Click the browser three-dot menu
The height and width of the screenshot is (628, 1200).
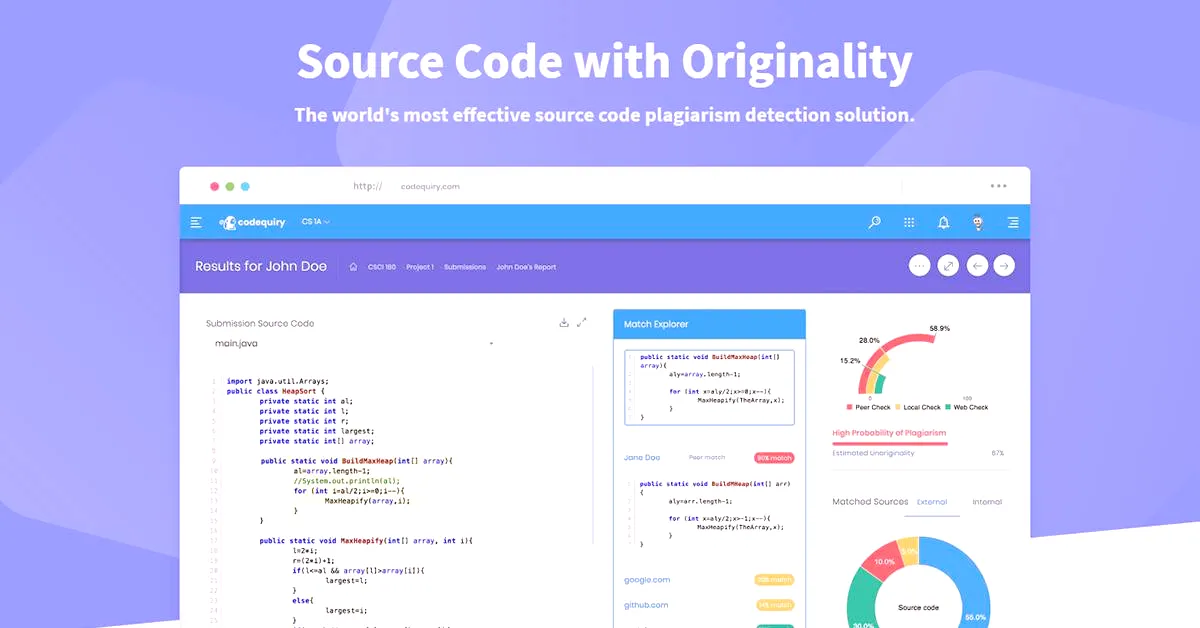click(x=998, y=186)
